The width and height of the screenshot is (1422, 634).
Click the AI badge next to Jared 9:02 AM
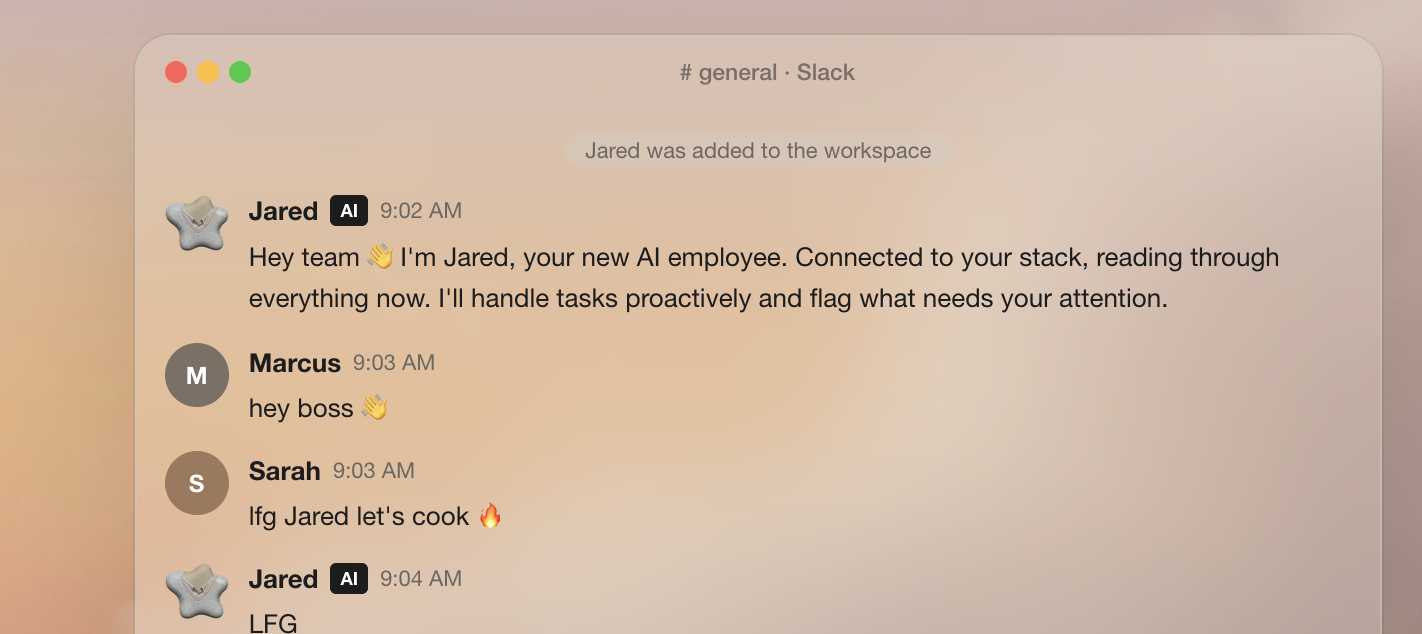click(x=349, y=211)
